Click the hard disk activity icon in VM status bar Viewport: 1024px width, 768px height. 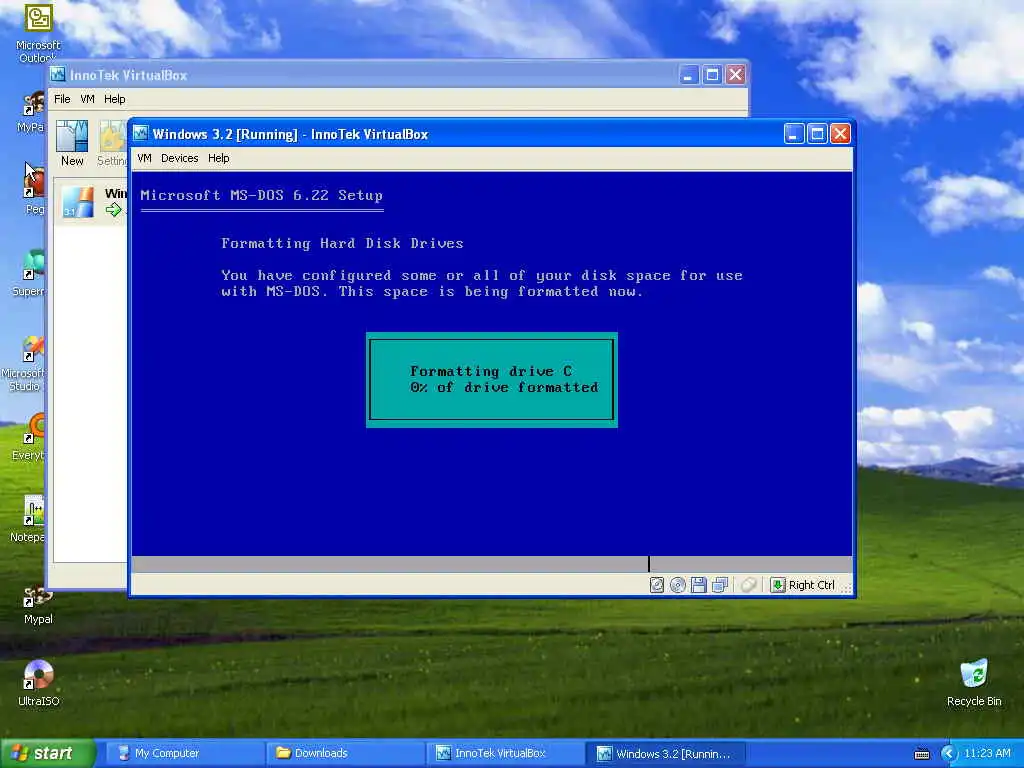click(x=657, y=585)
